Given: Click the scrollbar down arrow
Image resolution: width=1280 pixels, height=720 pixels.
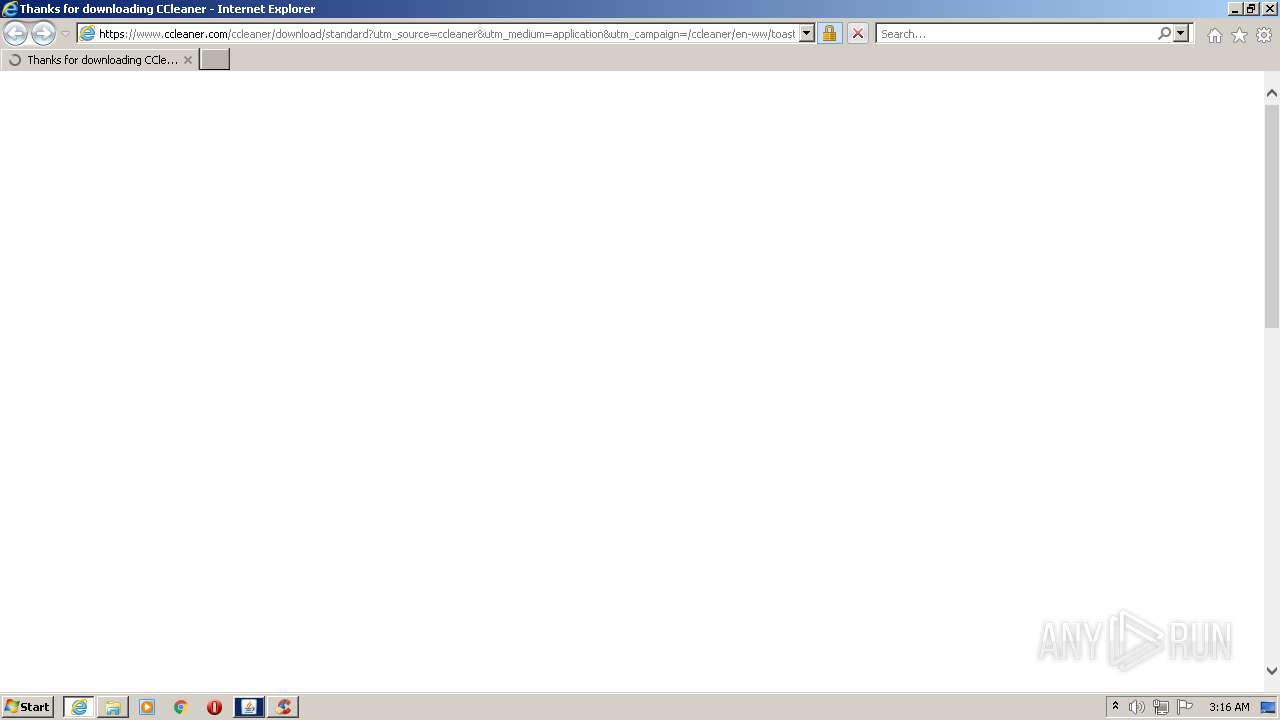Looking at the screenshot, I should [x=1272, y=671].
